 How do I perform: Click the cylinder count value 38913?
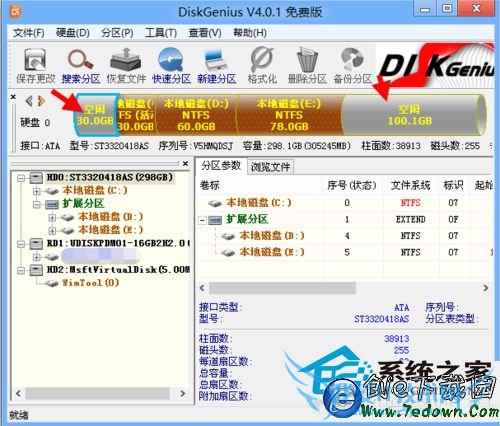pos(396,339)
